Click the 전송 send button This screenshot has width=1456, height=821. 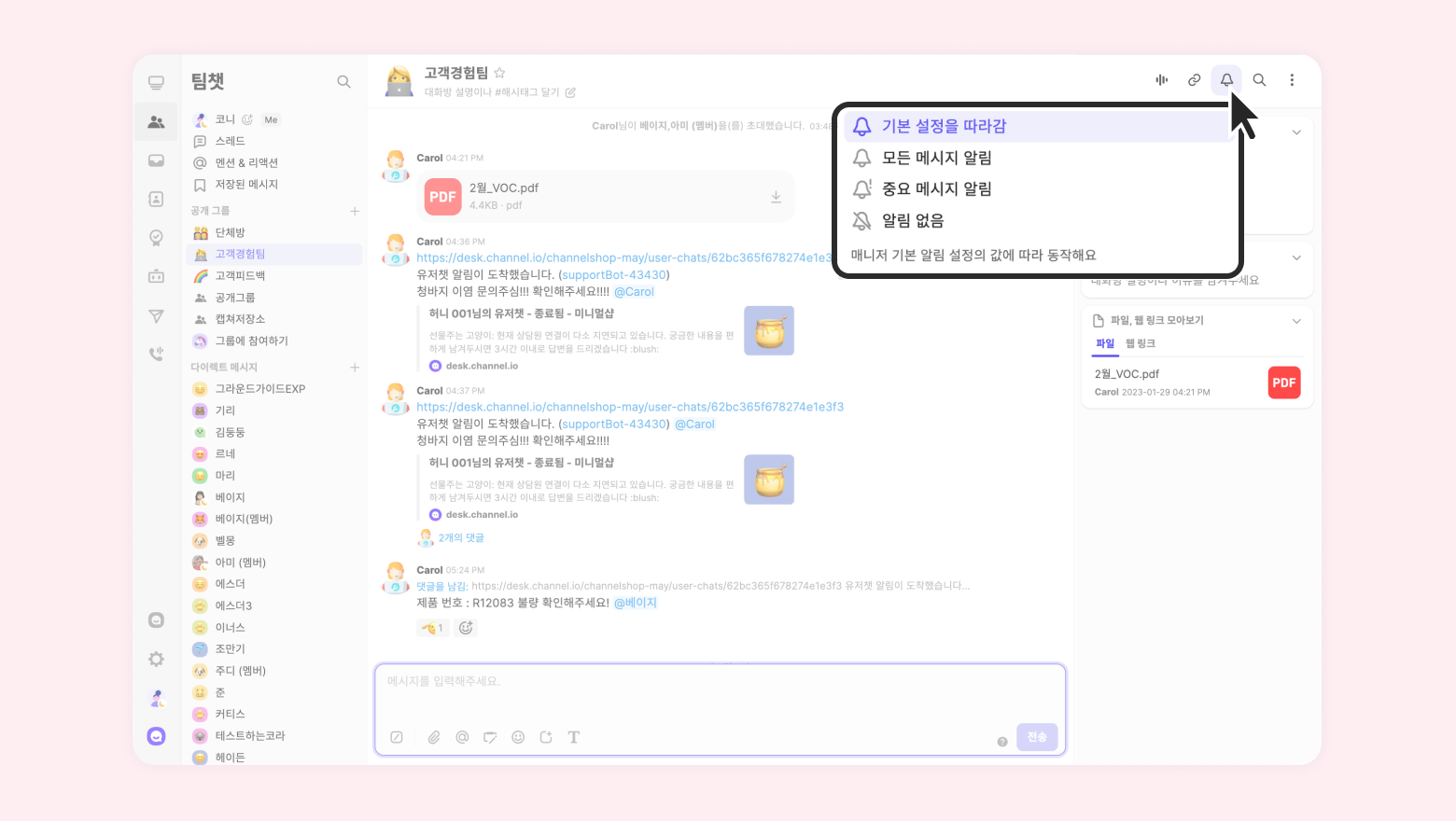[x=1037, y=737]
